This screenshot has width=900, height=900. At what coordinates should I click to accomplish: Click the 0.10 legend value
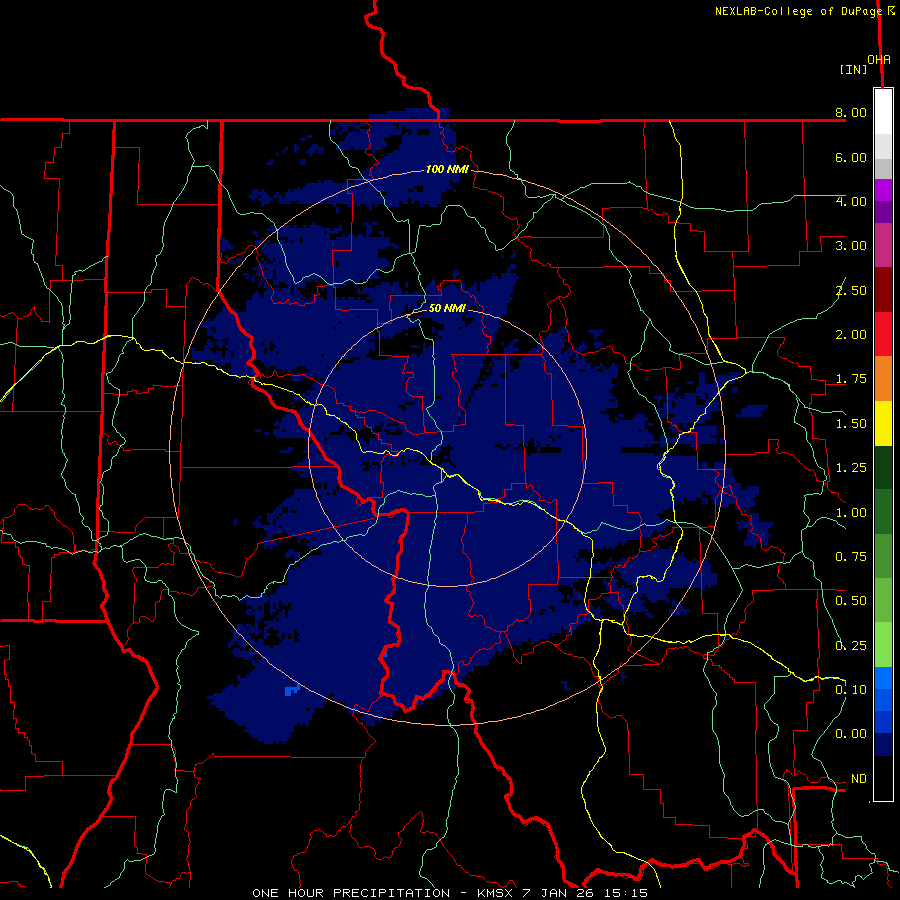tap(851, 690)
